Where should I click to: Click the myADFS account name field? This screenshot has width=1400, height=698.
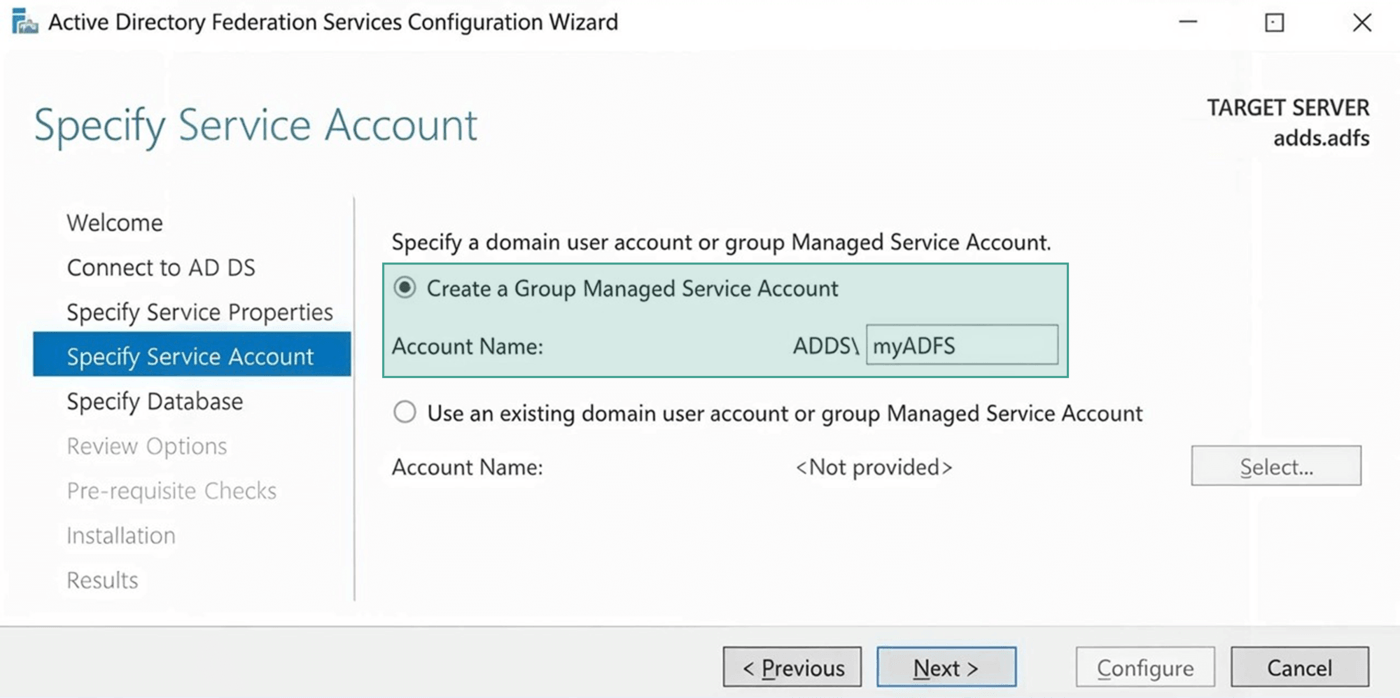pos(960,346)
